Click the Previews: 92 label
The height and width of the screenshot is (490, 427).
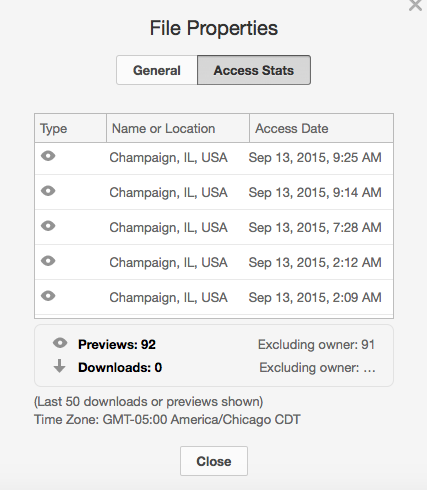click(x=117, y=345)
